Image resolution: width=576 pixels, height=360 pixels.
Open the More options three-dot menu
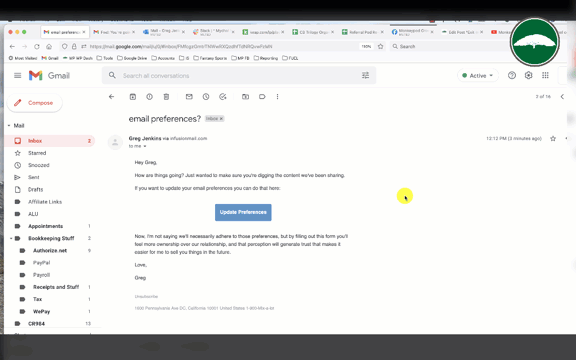pos(277,97)
